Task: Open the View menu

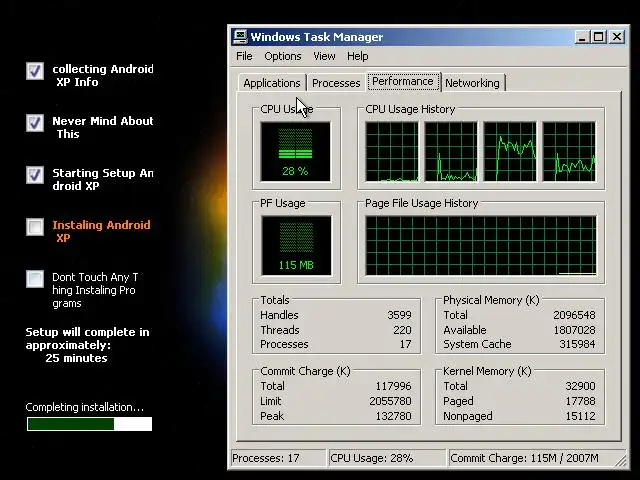Action: coord(324,56)
